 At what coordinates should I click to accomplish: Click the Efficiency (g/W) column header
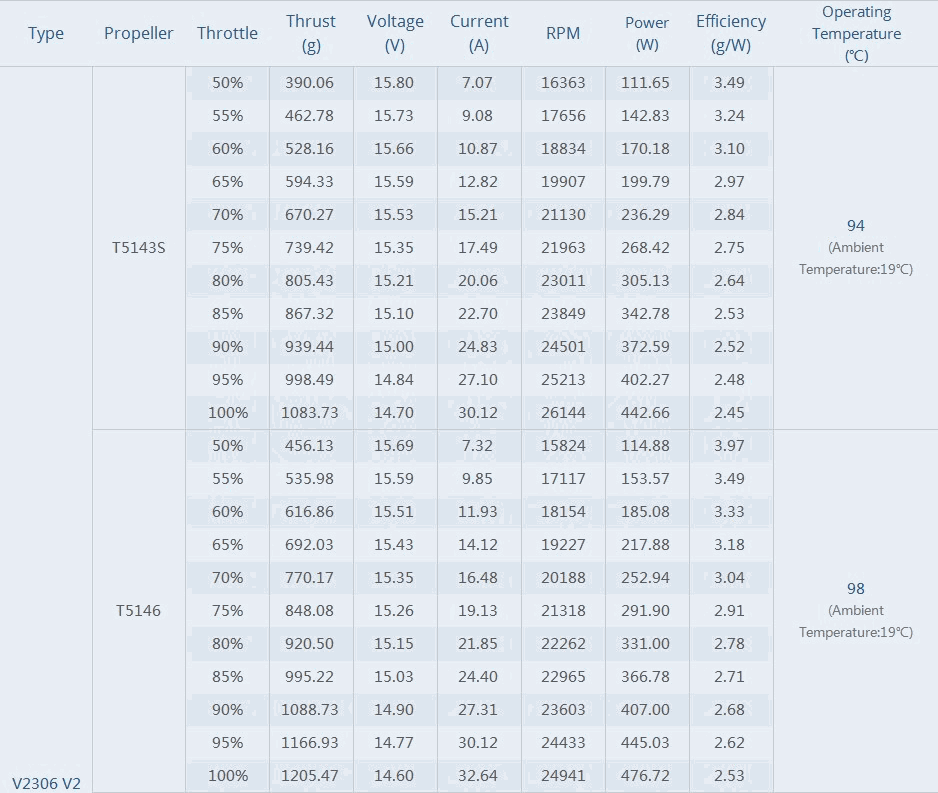pos(730,33)
